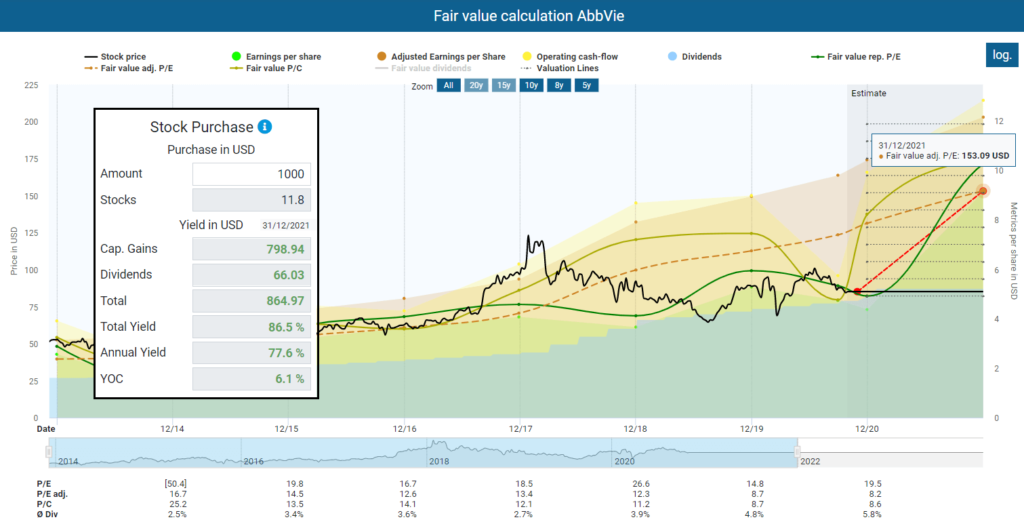Click the P/E adj. value 8.2
Screen dimensions: 1024x524
pos(873,494)
